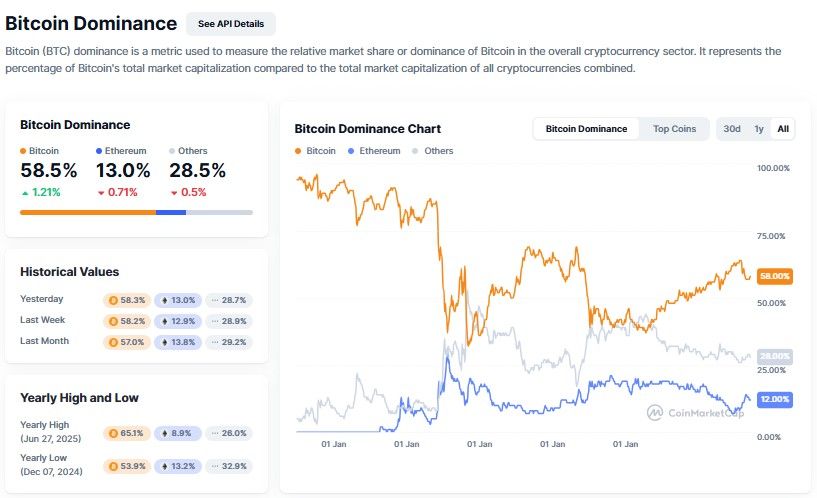Switch to the Top Coins tab

click(x=674, y=129)
